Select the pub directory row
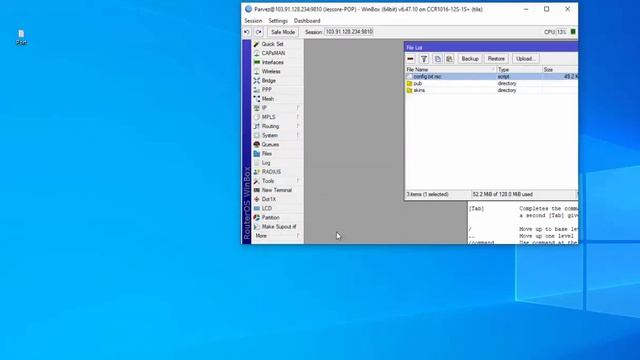Screen dimensions: 640x360 (x=491, y=83)
